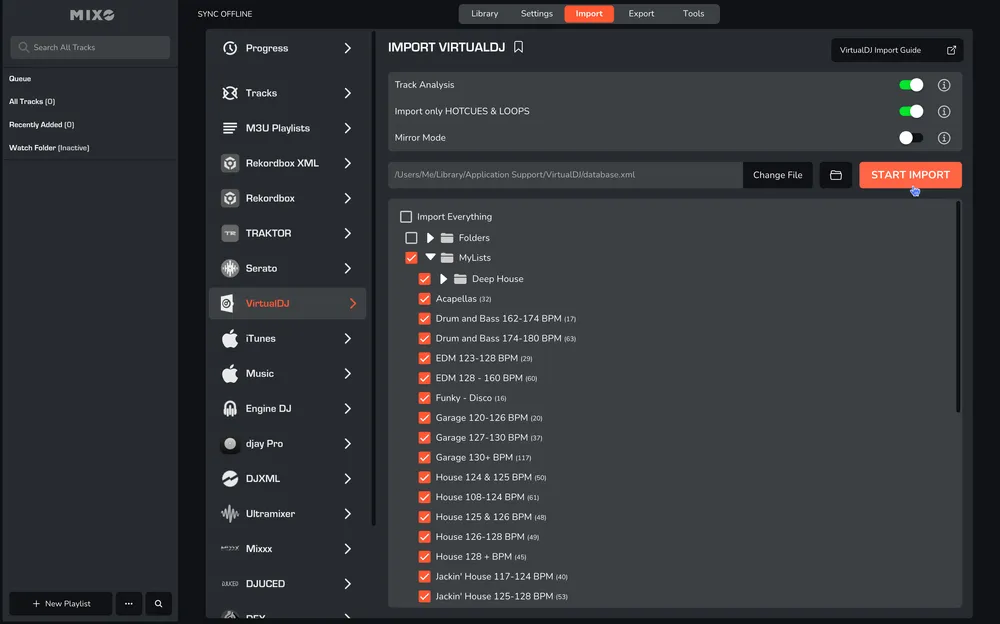The height and width of the screenshot is (624, 1000).
Task: Open the folder browser icon near Change File
Action: [x=835, y=175]
